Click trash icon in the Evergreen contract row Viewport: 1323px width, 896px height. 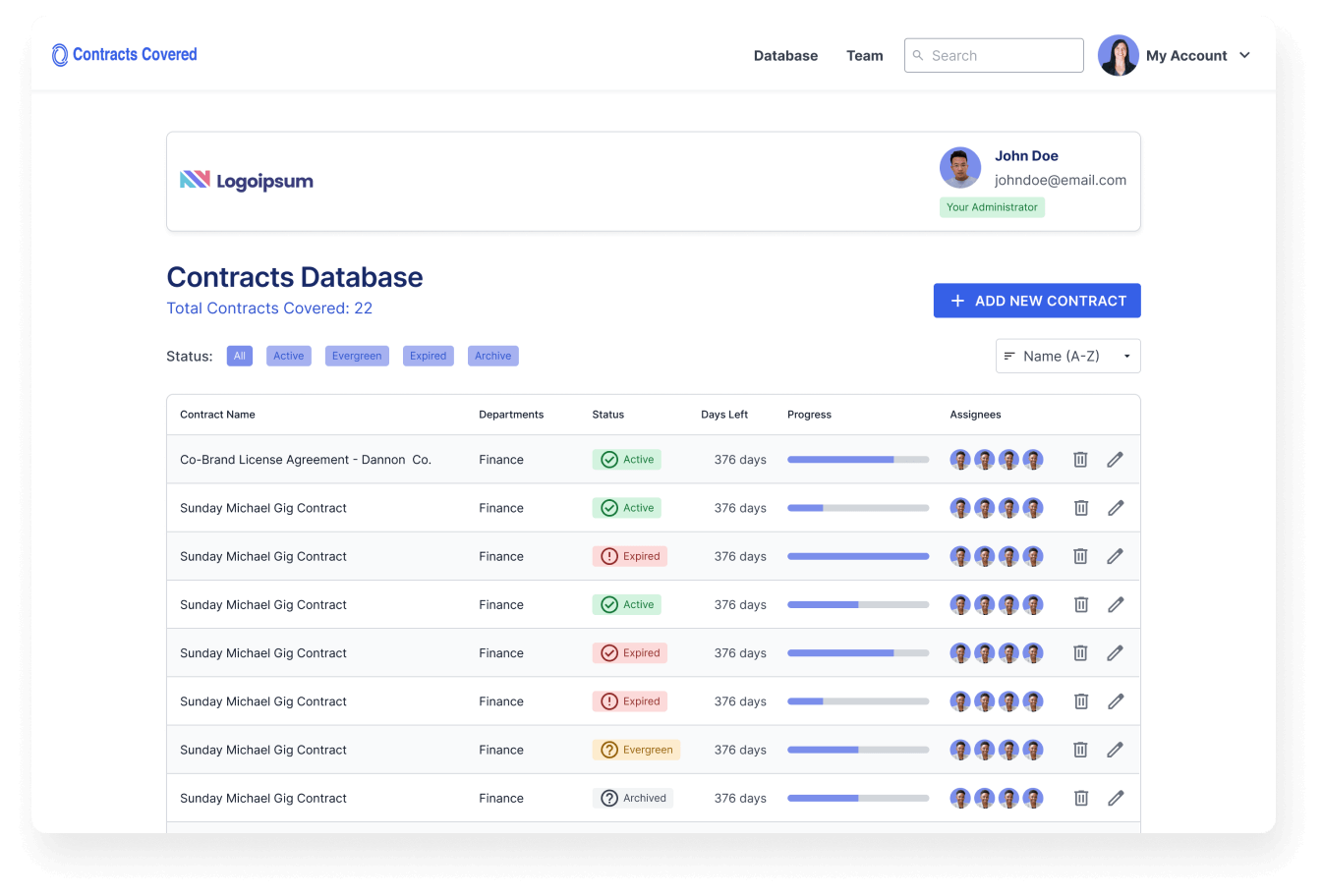click(1080, 750)
